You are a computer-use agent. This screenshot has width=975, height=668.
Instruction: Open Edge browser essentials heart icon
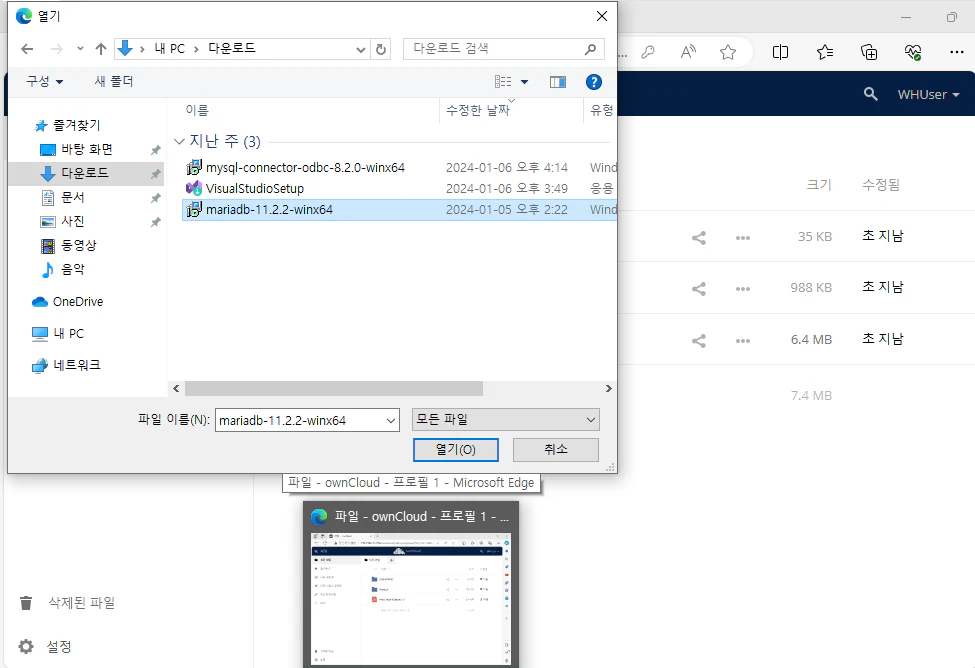(x=913, y=52)
